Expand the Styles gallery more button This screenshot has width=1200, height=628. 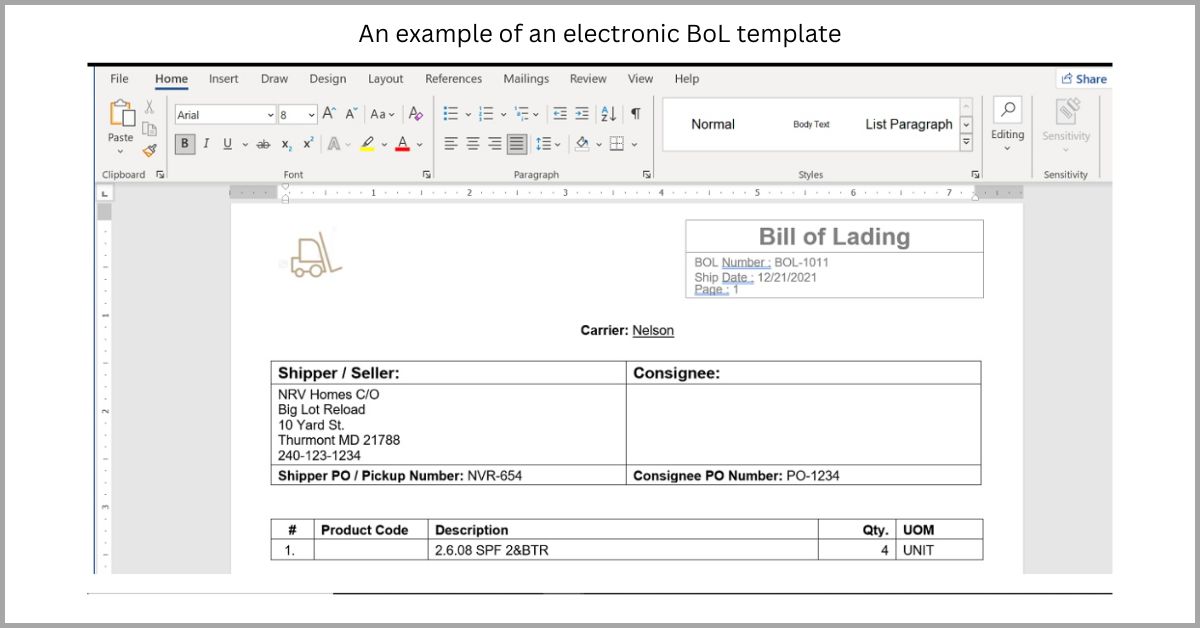click(x=966, y=142)
